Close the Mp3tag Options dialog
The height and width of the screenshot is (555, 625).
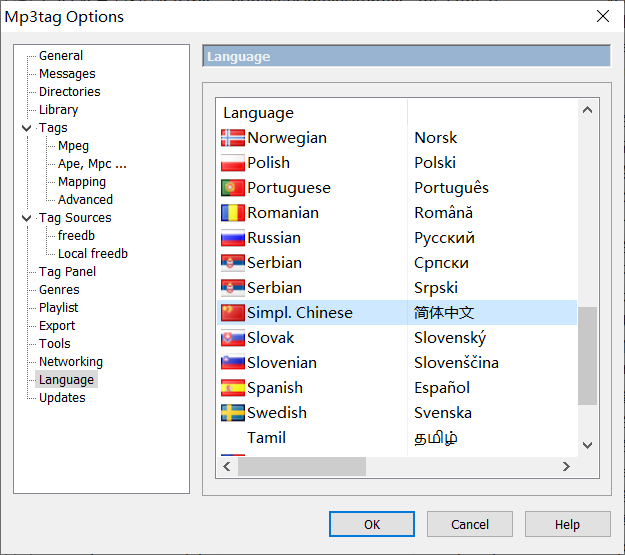[x=603, y=16]
